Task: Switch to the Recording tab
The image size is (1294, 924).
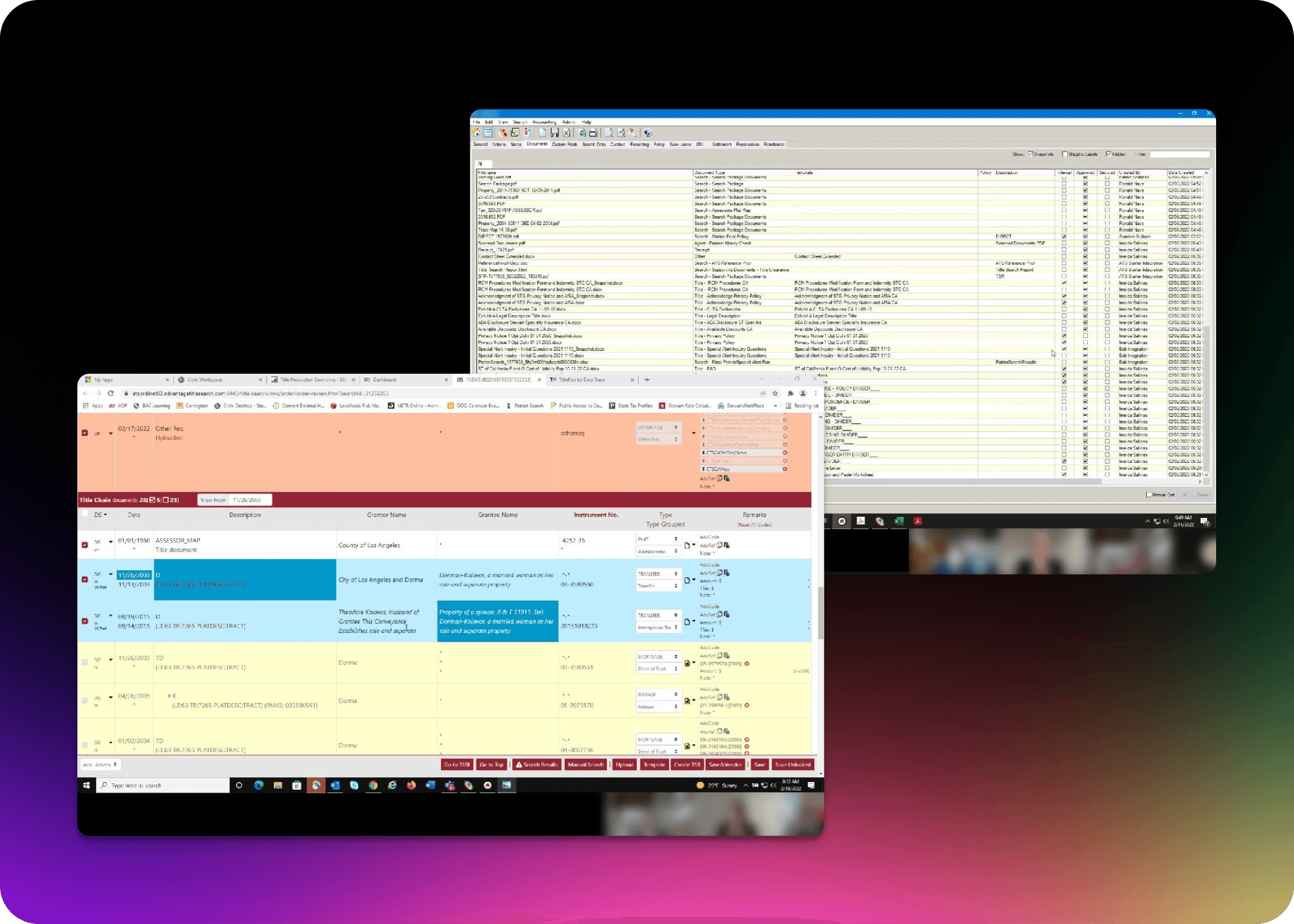Action: pos(639,144)
